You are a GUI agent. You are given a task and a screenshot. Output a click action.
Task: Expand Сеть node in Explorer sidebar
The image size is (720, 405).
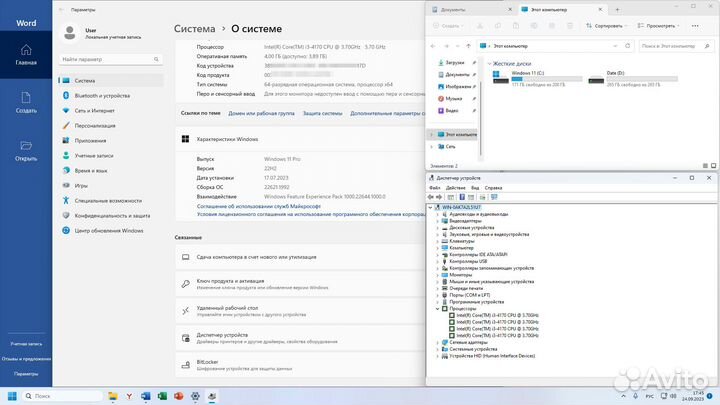click(x=431, y=146)
